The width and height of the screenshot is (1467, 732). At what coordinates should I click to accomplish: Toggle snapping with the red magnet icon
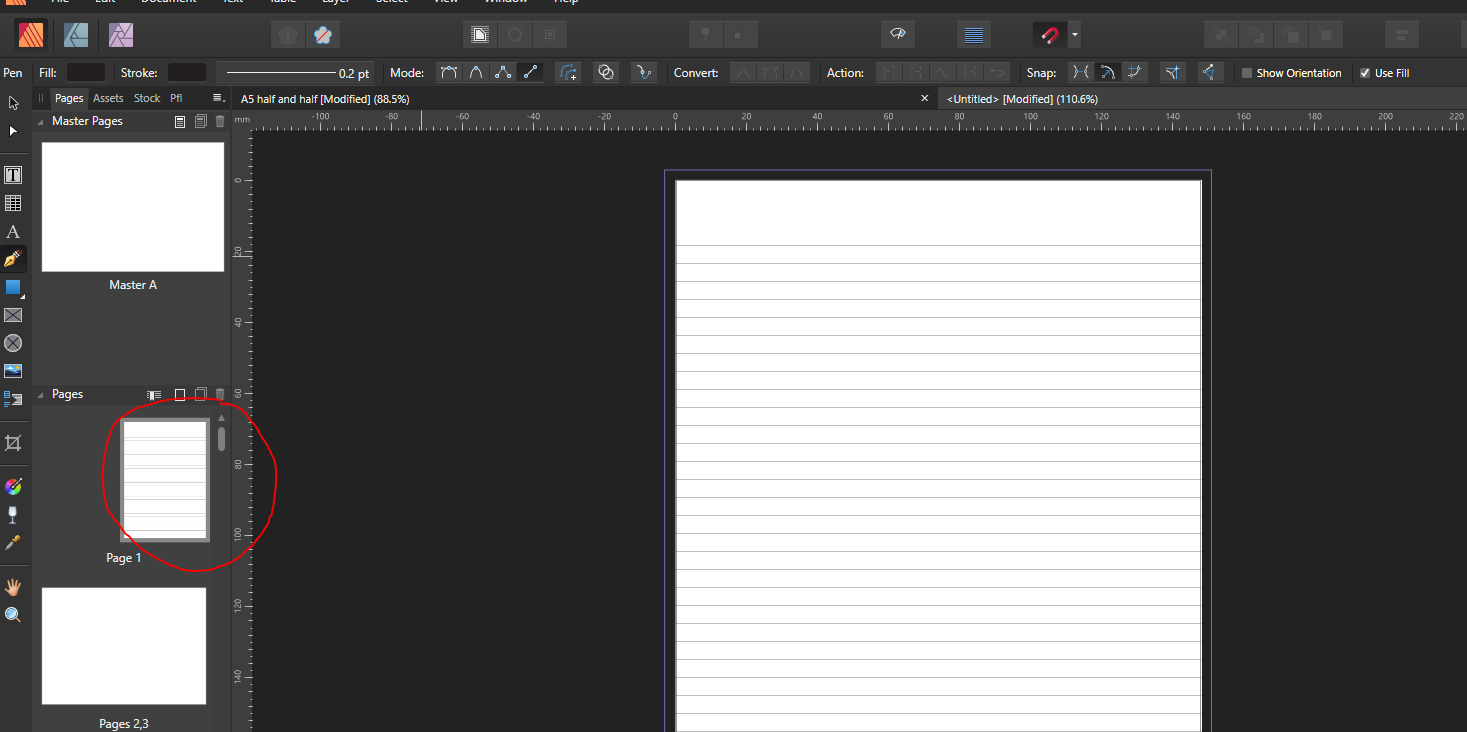pos(1049,35)
